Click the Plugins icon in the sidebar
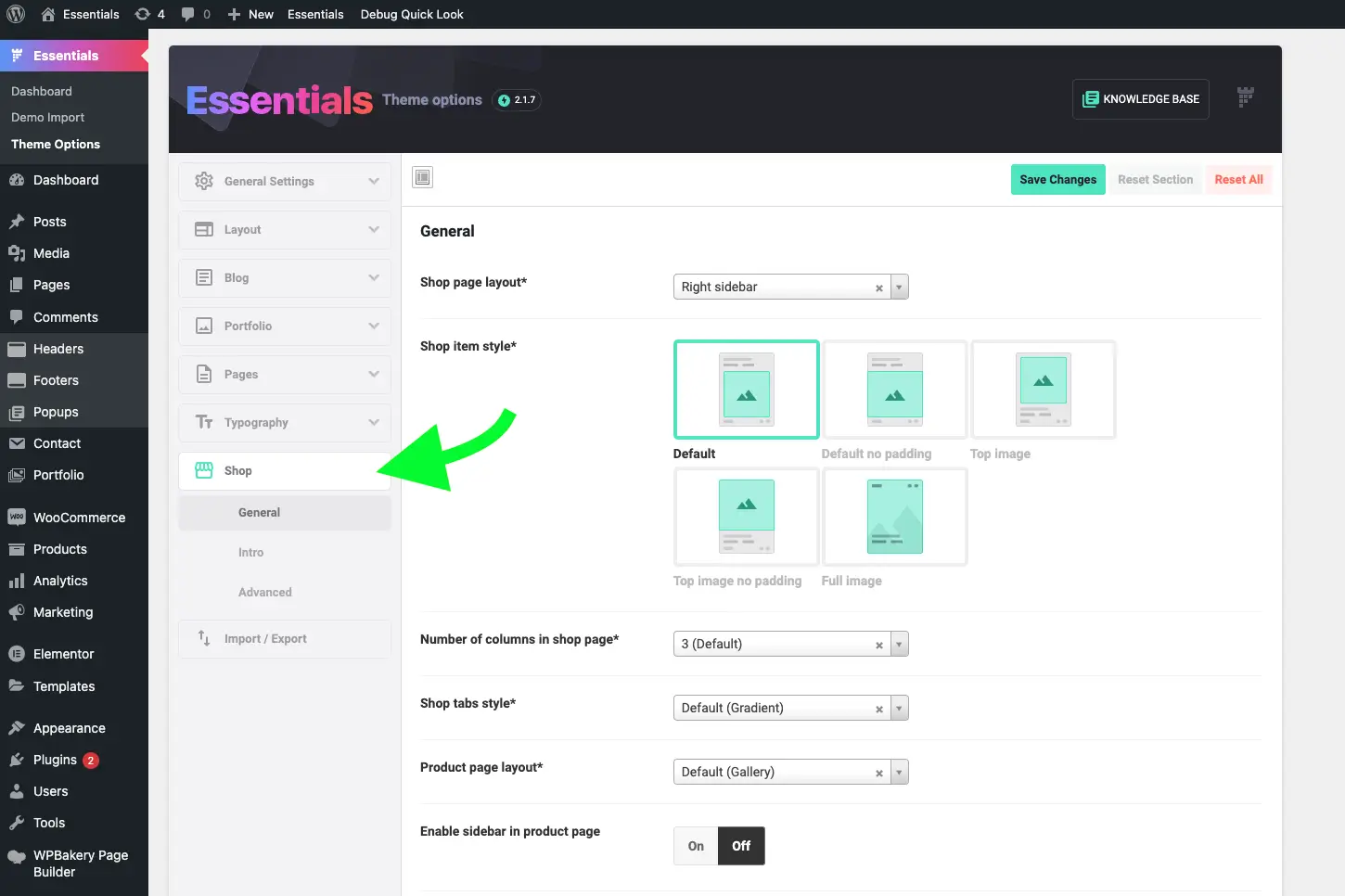Viewport: 1345px width, 896px height. (17, 760)
